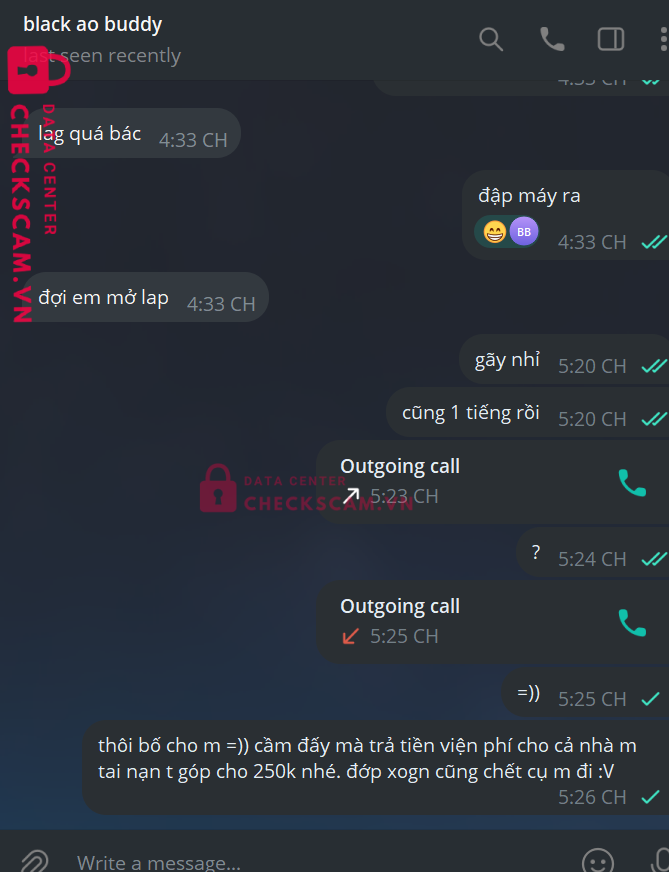Screen dimensions: 669x872
Task: Toggle the right sidebar panel icon
Action: click(x=611, y=39)
